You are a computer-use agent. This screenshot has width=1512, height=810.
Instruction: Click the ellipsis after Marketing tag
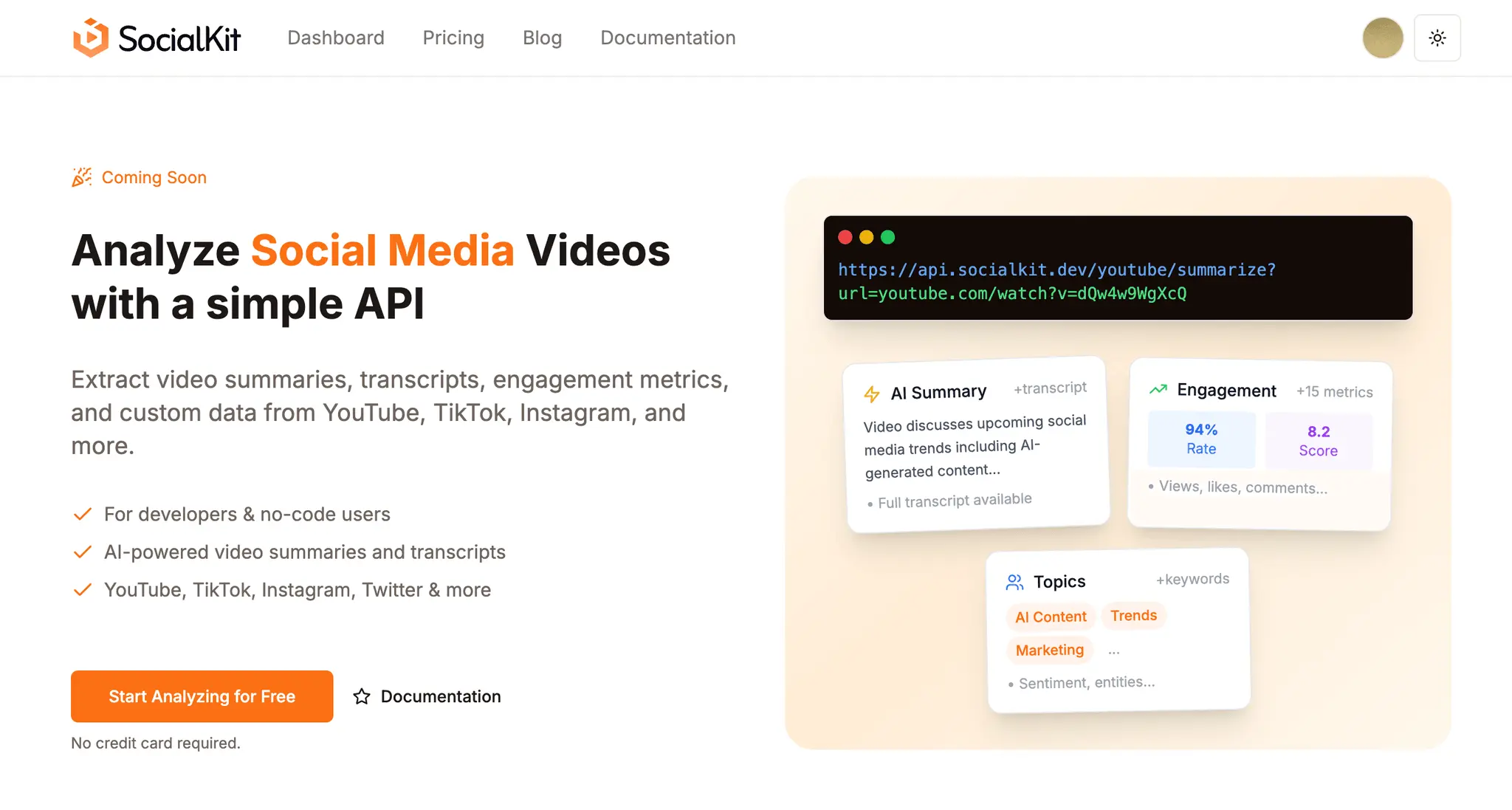pyautogui.click(x=1114, y=651)
